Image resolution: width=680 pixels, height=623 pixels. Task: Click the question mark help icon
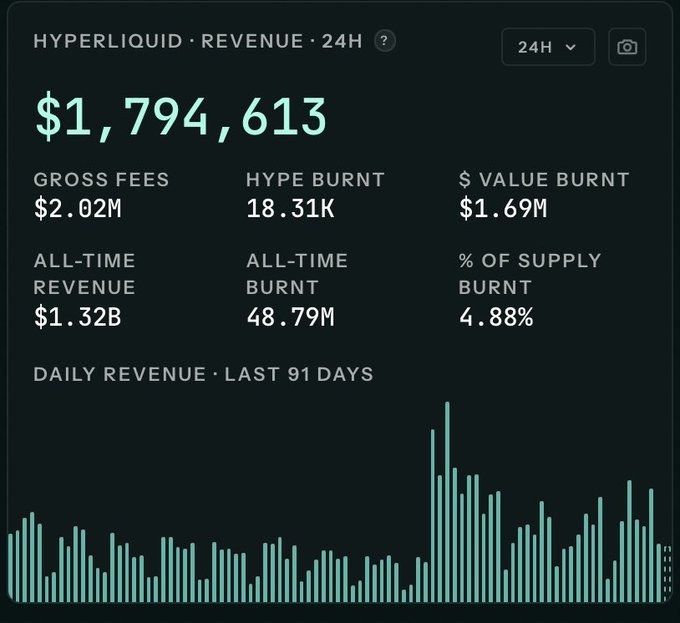384,41
